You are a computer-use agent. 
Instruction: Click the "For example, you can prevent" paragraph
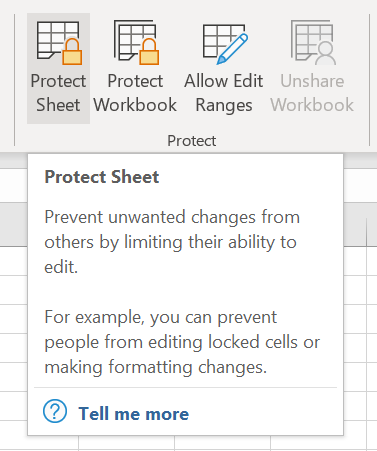[182, 342]
